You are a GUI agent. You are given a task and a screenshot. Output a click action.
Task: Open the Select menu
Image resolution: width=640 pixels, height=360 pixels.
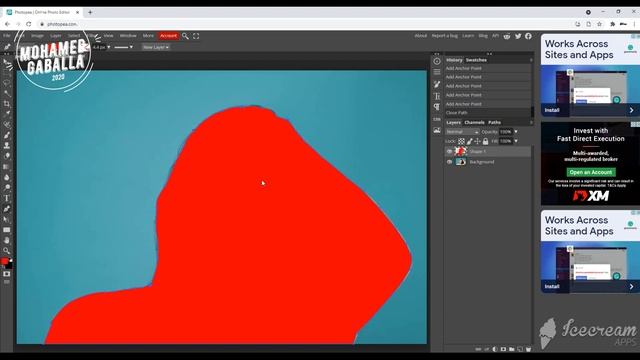(74, 36)
